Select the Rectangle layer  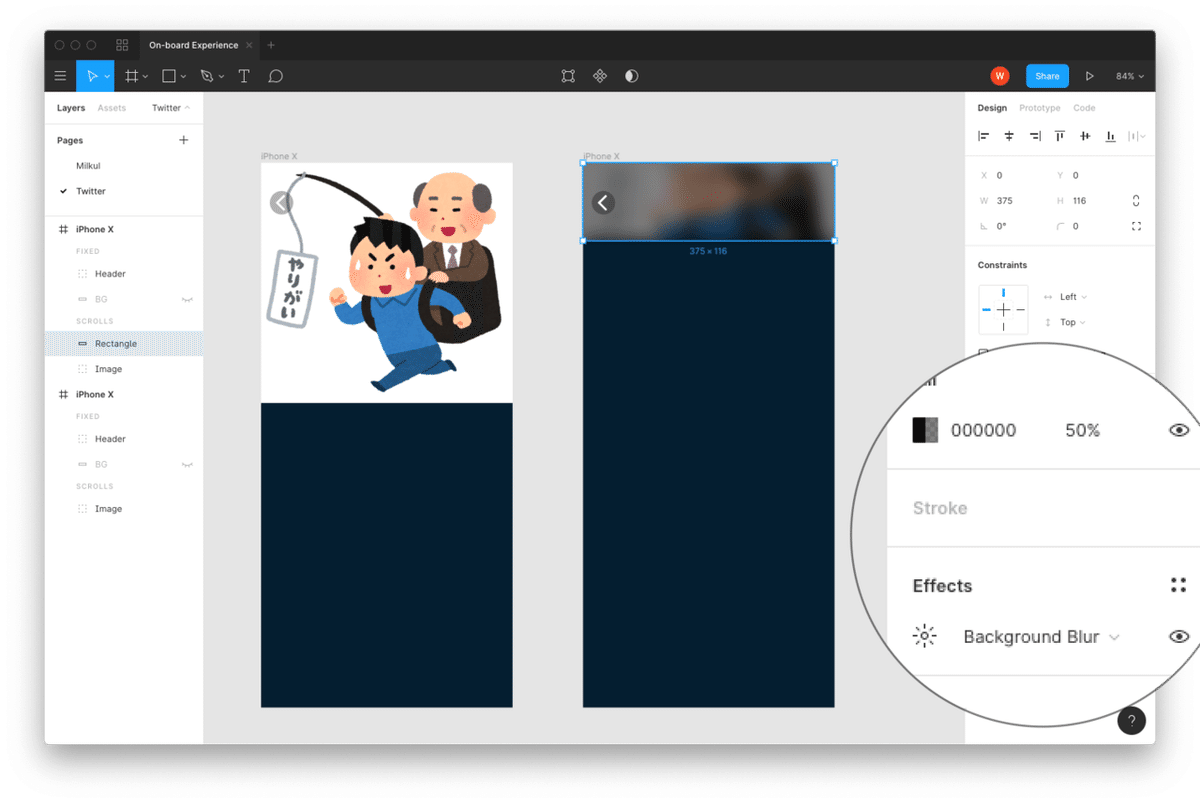[124, 344]
